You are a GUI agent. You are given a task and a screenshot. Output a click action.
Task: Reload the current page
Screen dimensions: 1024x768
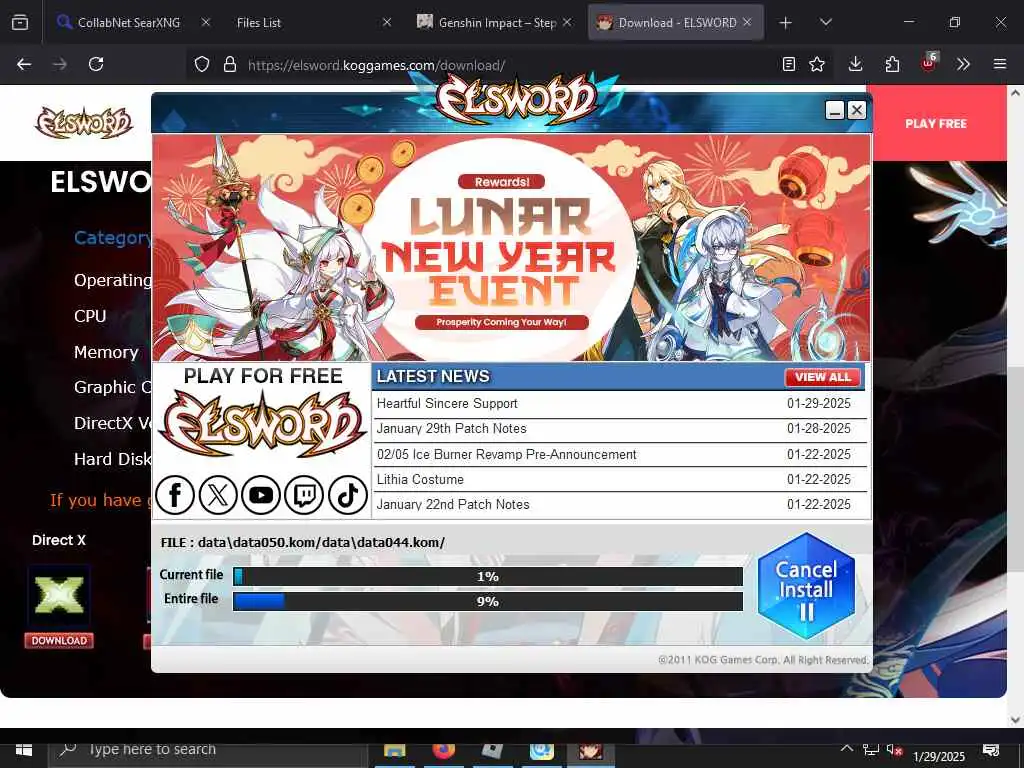pos(96,64)
